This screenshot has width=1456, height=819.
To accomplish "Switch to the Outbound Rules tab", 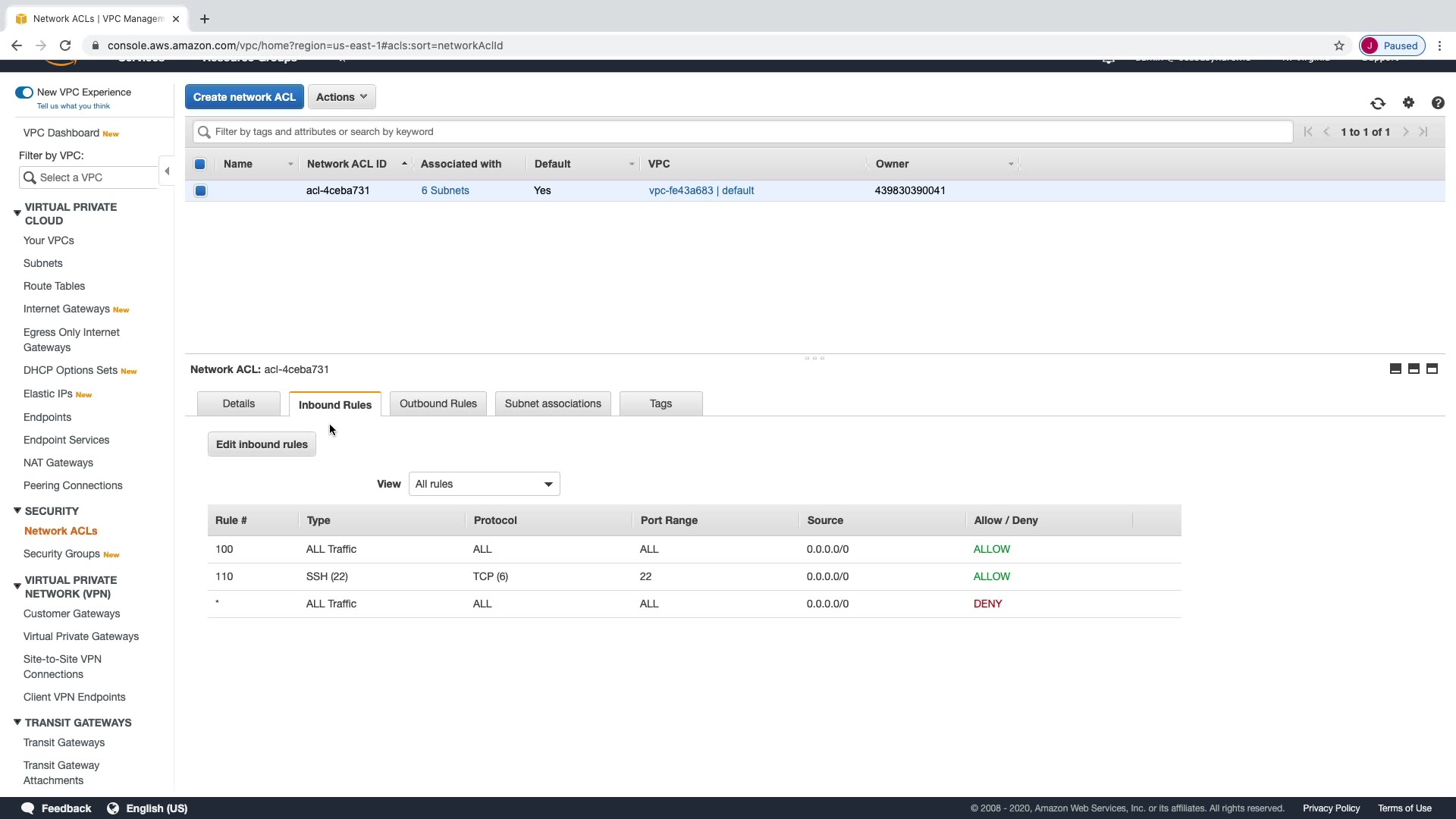I will click(438, 404).
